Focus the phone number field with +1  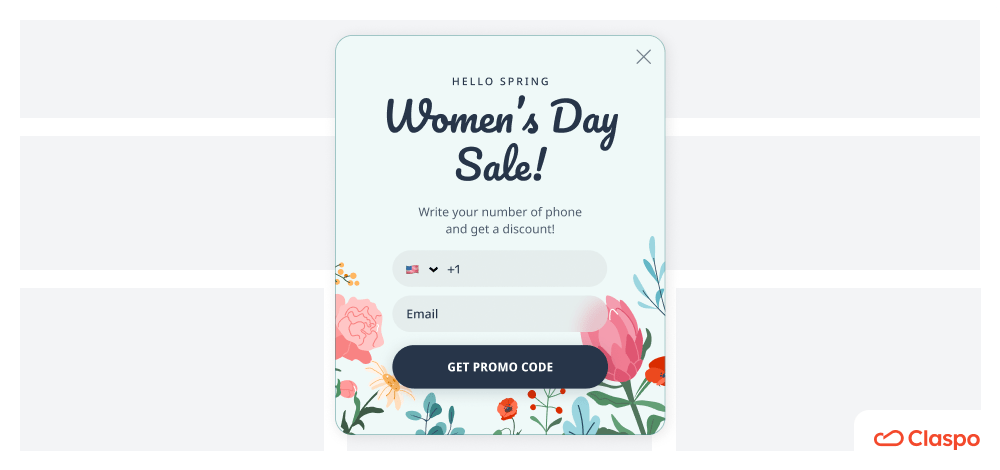(499, 268)
